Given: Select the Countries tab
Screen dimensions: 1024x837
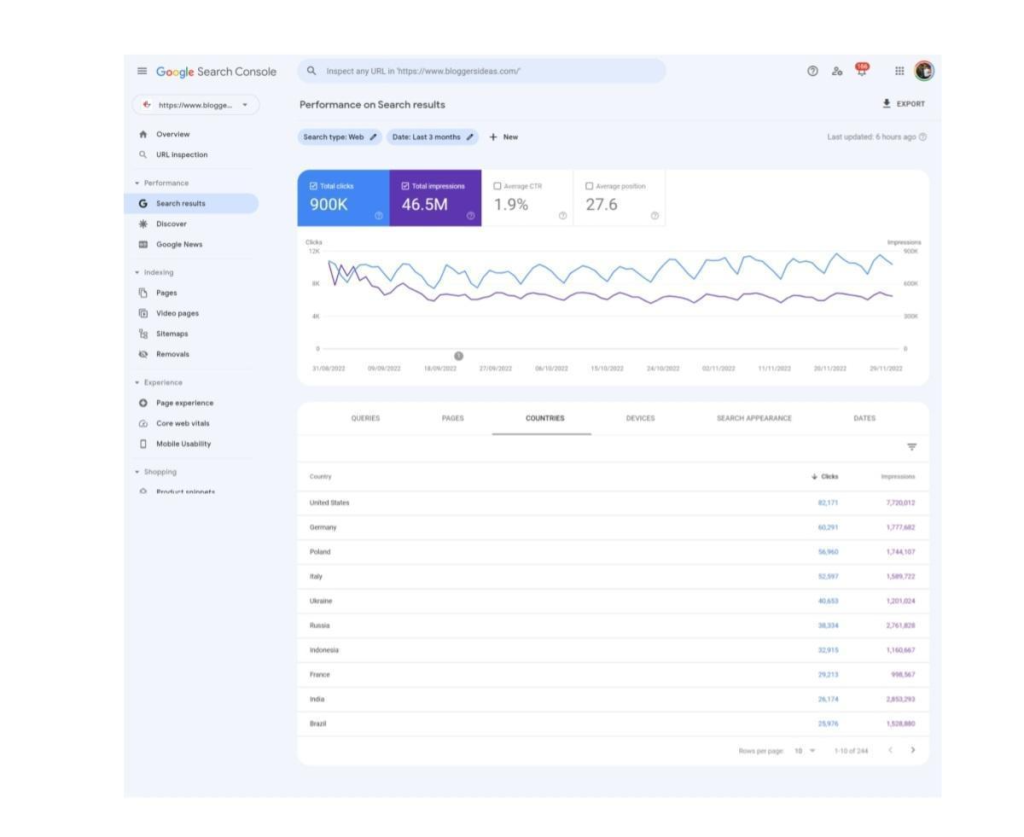Looking at the screenshot, I should (x=545, y=418).
